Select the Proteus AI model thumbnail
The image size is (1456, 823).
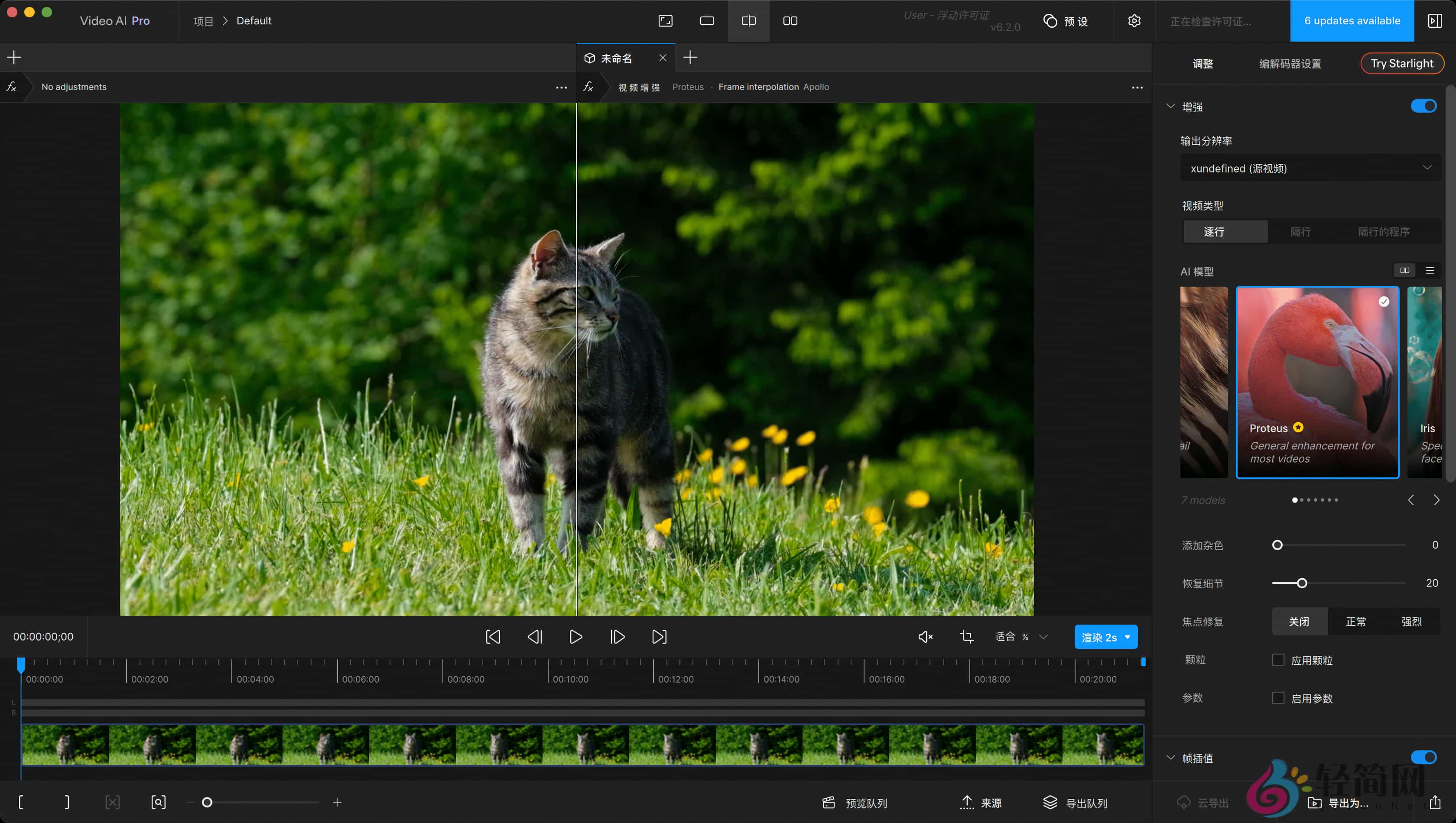coord(1317,382)
